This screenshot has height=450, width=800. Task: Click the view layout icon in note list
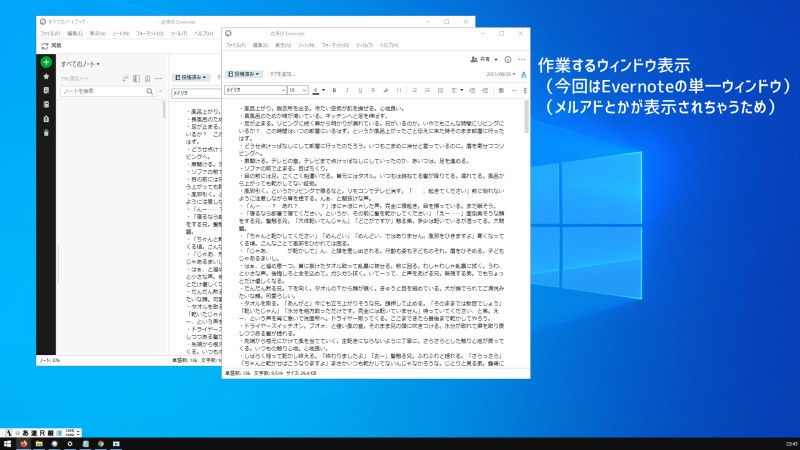pos(136,79)
